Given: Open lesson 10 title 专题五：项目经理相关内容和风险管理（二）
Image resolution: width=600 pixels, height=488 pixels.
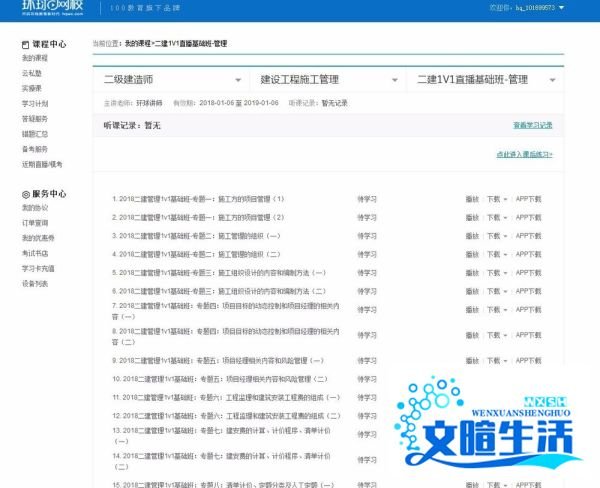Looking at the screenshot, I should click(x=220, y=379).
